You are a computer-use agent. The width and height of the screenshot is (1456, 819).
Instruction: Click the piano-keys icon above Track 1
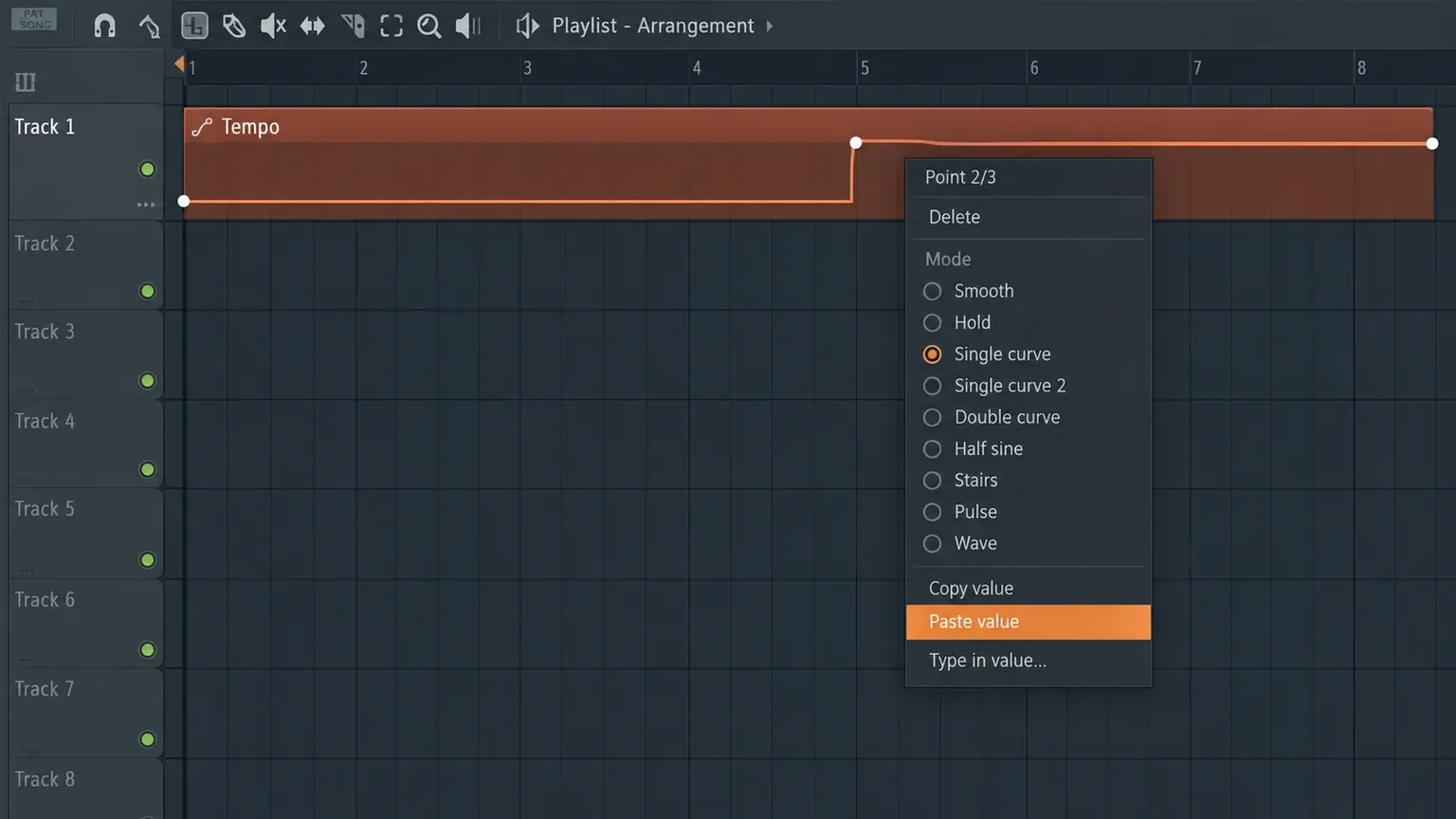coord(26,82)
